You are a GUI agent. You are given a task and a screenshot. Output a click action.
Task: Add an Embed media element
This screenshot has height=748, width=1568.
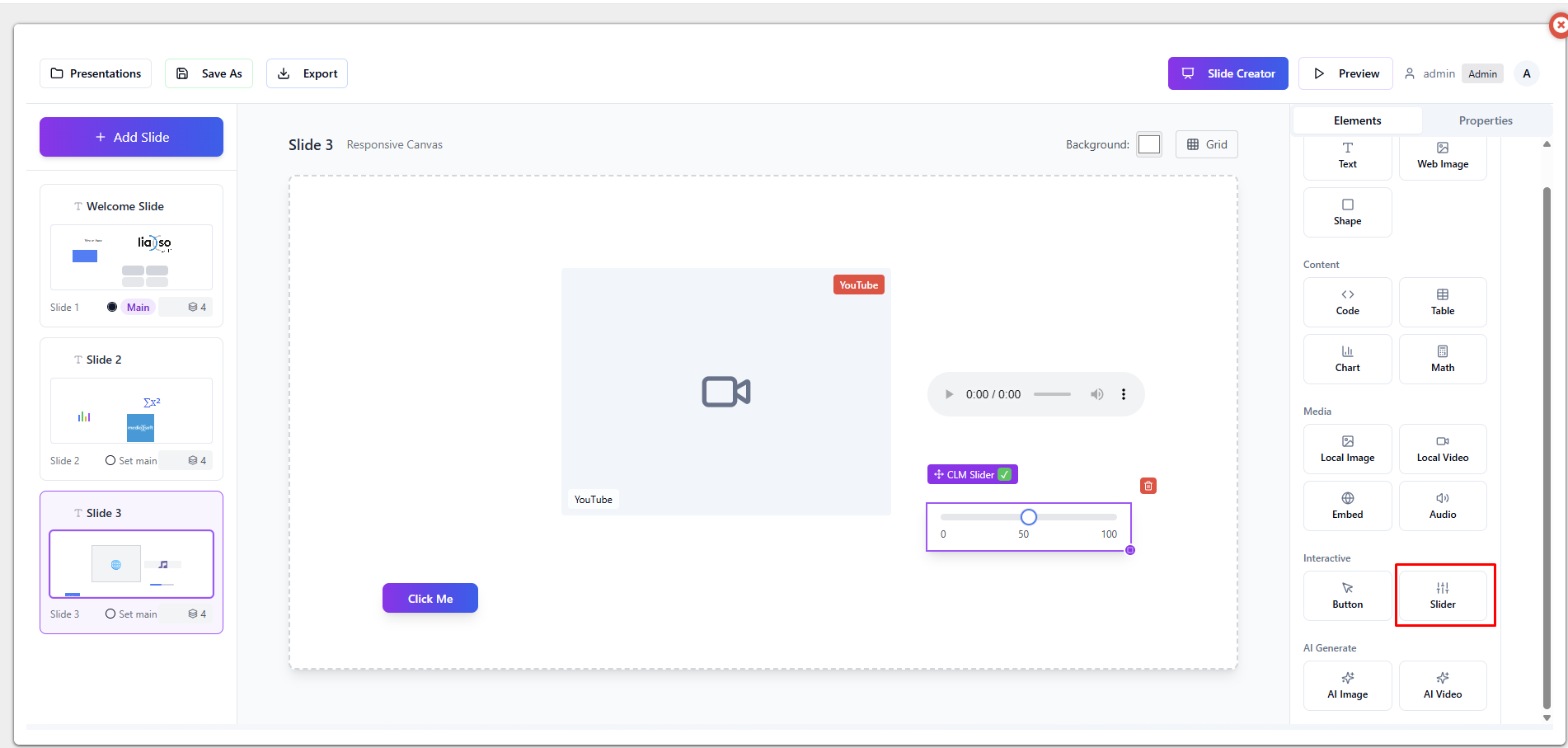click(x=1347, y=506)
